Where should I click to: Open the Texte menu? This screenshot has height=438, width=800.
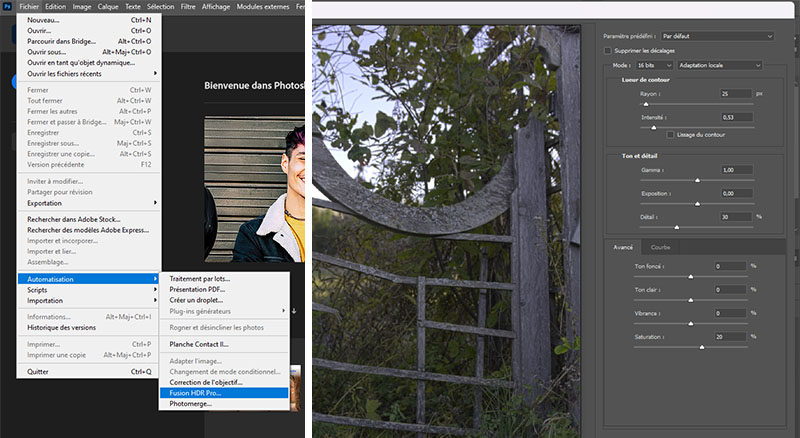click(133, 7)
